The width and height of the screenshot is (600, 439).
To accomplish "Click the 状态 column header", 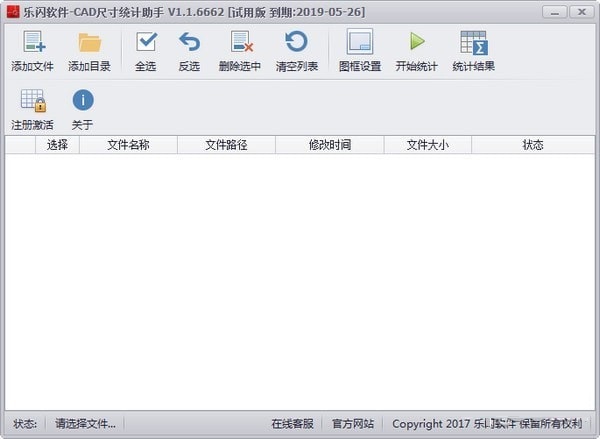I will pos(533,145).
